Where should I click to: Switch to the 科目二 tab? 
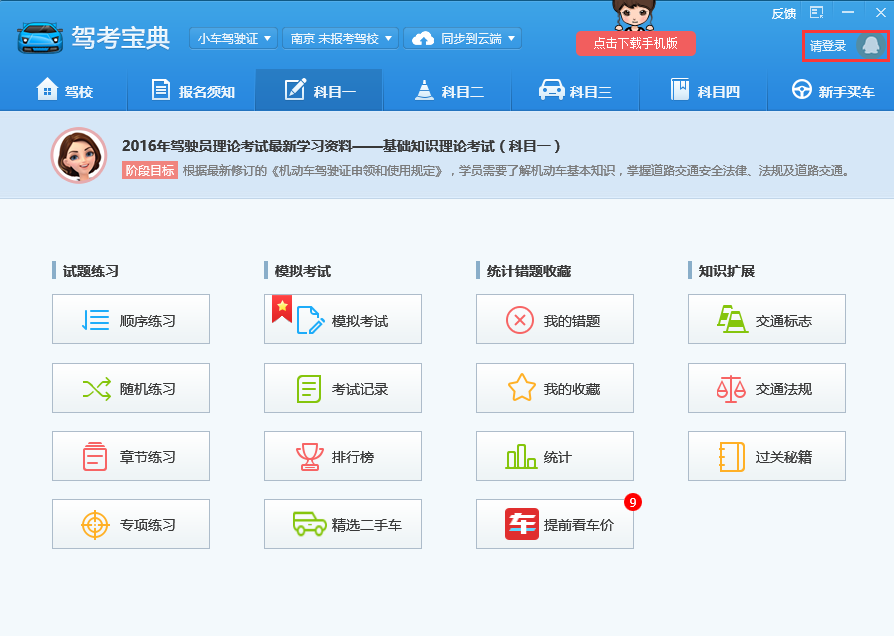click(x=448, y=90)
